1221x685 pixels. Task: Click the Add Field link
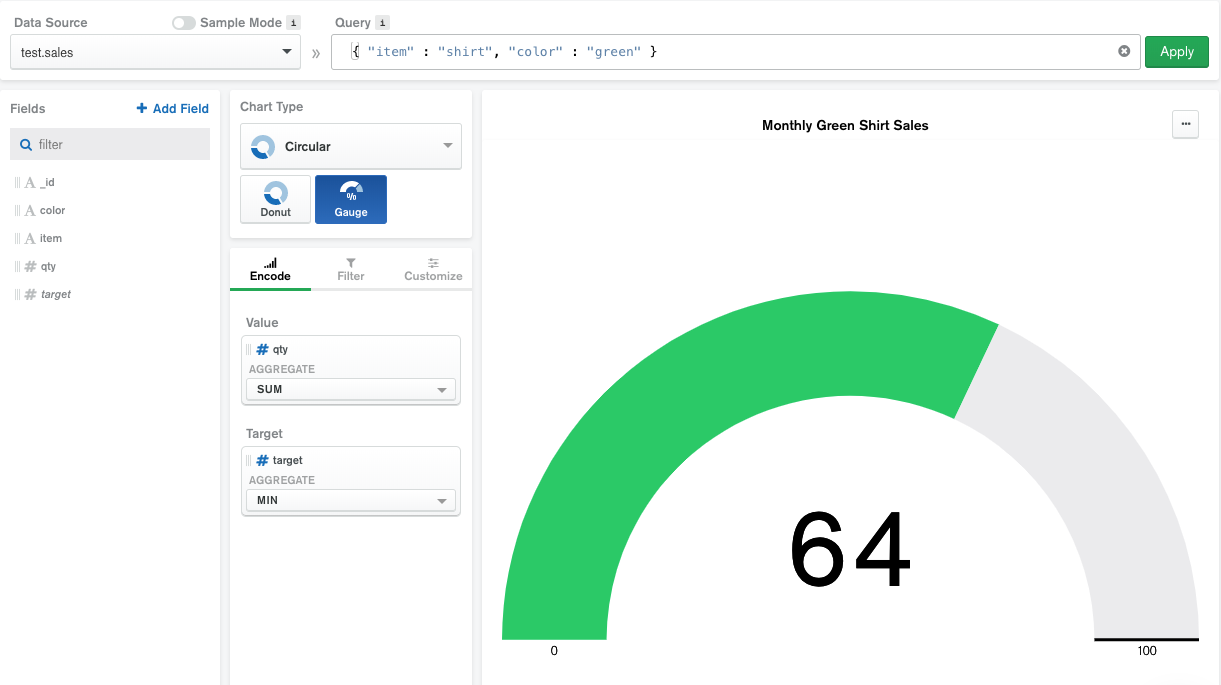[172, 109]
